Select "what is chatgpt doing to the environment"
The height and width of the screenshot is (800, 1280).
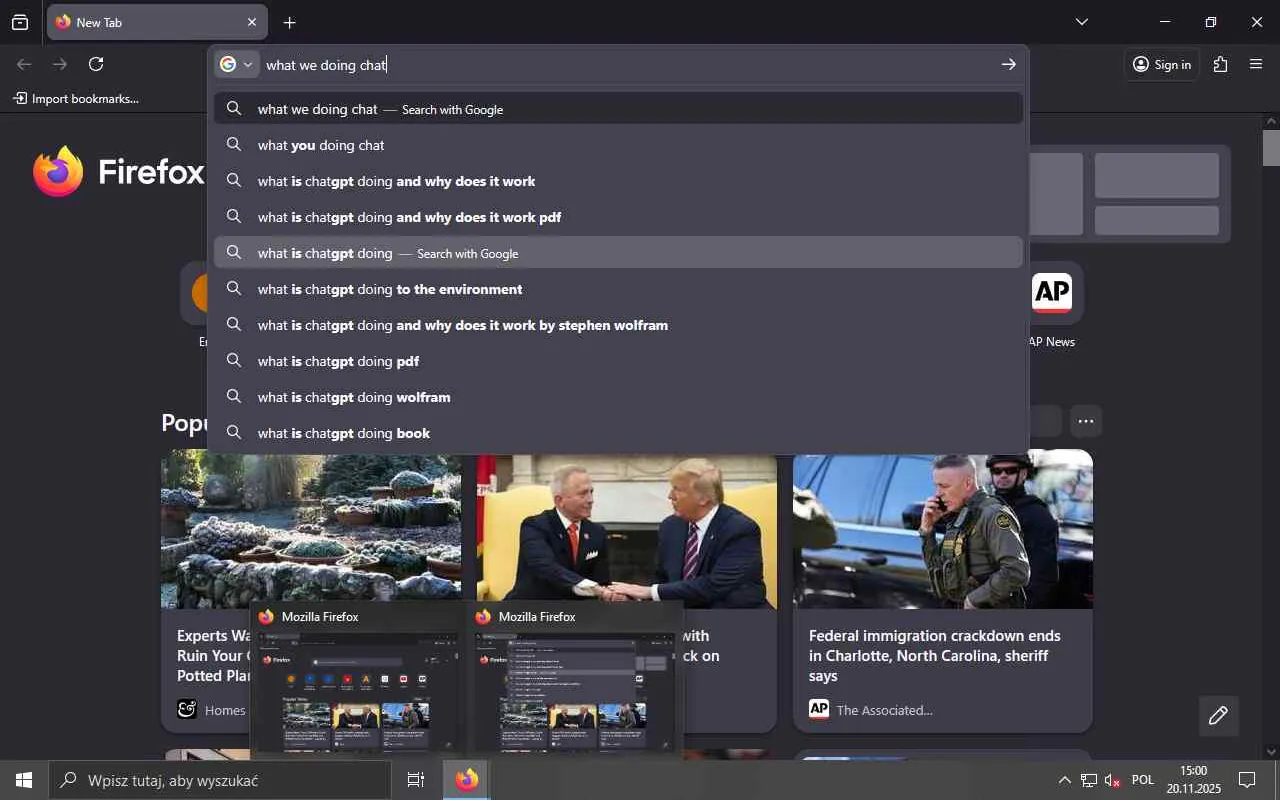pos(618,289)
